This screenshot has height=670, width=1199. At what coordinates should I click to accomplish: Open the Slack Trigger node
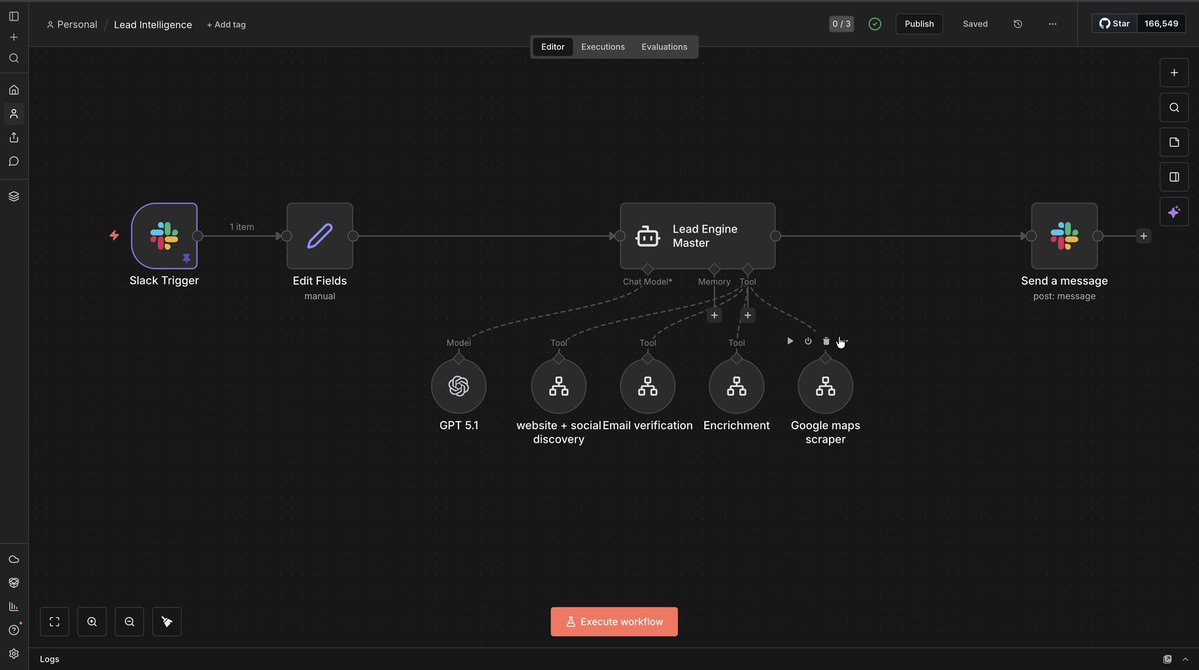point(164,236)
